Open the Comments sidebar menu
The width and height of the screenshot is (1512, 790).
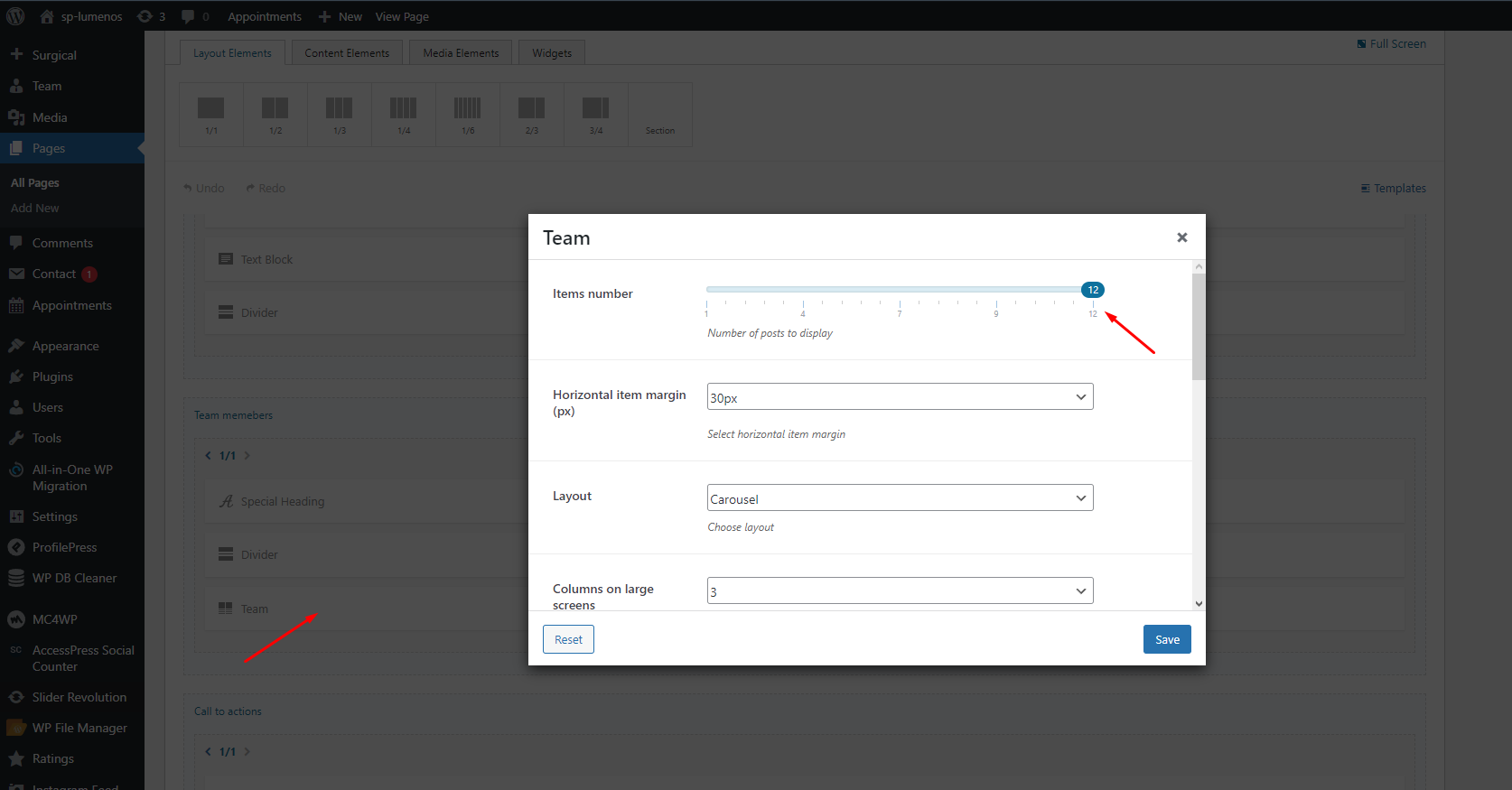(x=72, y=243)
